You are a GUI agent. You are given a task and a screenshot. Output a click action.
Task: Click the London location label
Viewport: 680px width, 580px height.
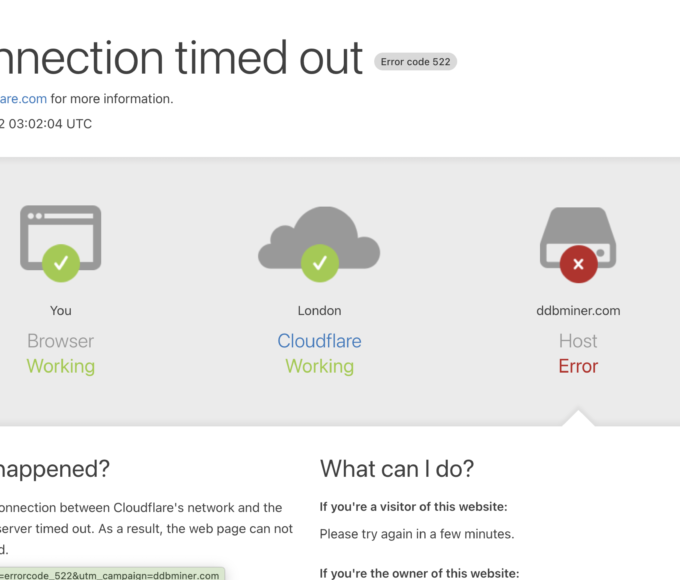point(319,310)
